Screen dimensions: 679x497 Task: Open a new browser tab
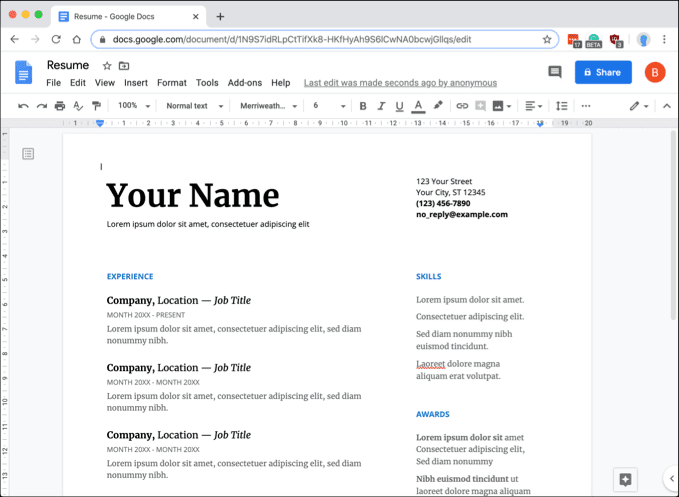[x=220, y=16]
